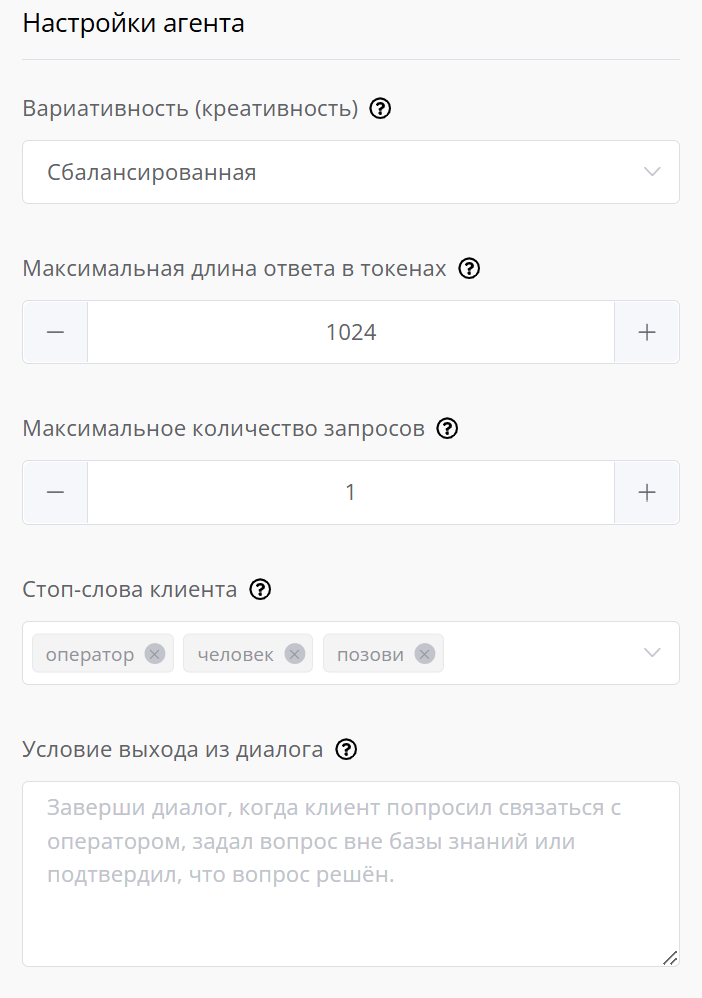Select the 'оператор' tag label
The image size is (702, 998).
(x=90, y=654)
